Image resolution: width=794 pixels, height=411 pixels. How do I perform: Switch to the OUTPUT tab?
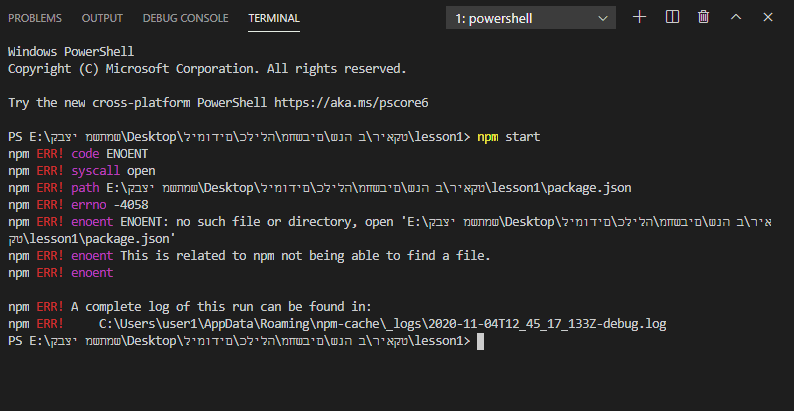pyautogui.click(x=102, y=18)
